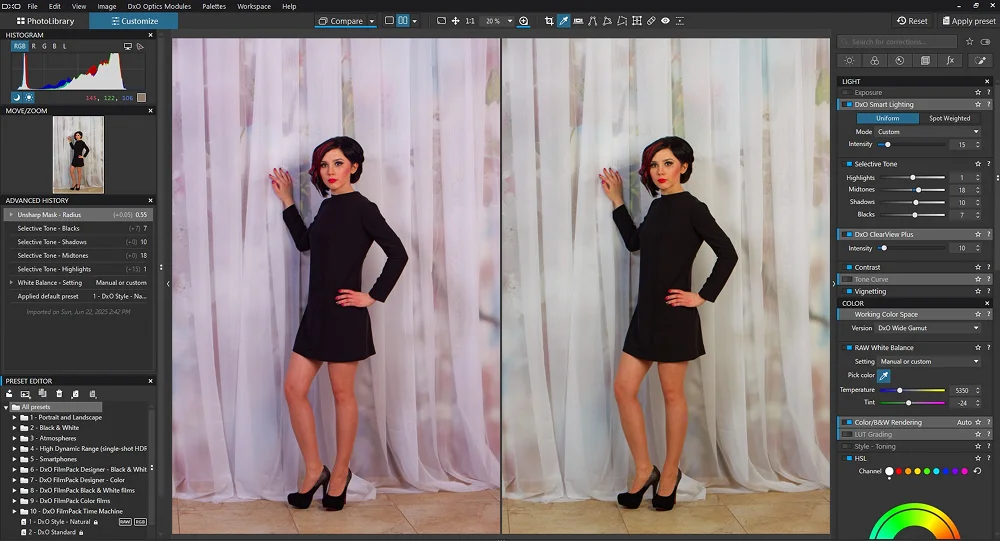
Task: Select Spot Weighted lighting mode
Action: click(949, 119)
